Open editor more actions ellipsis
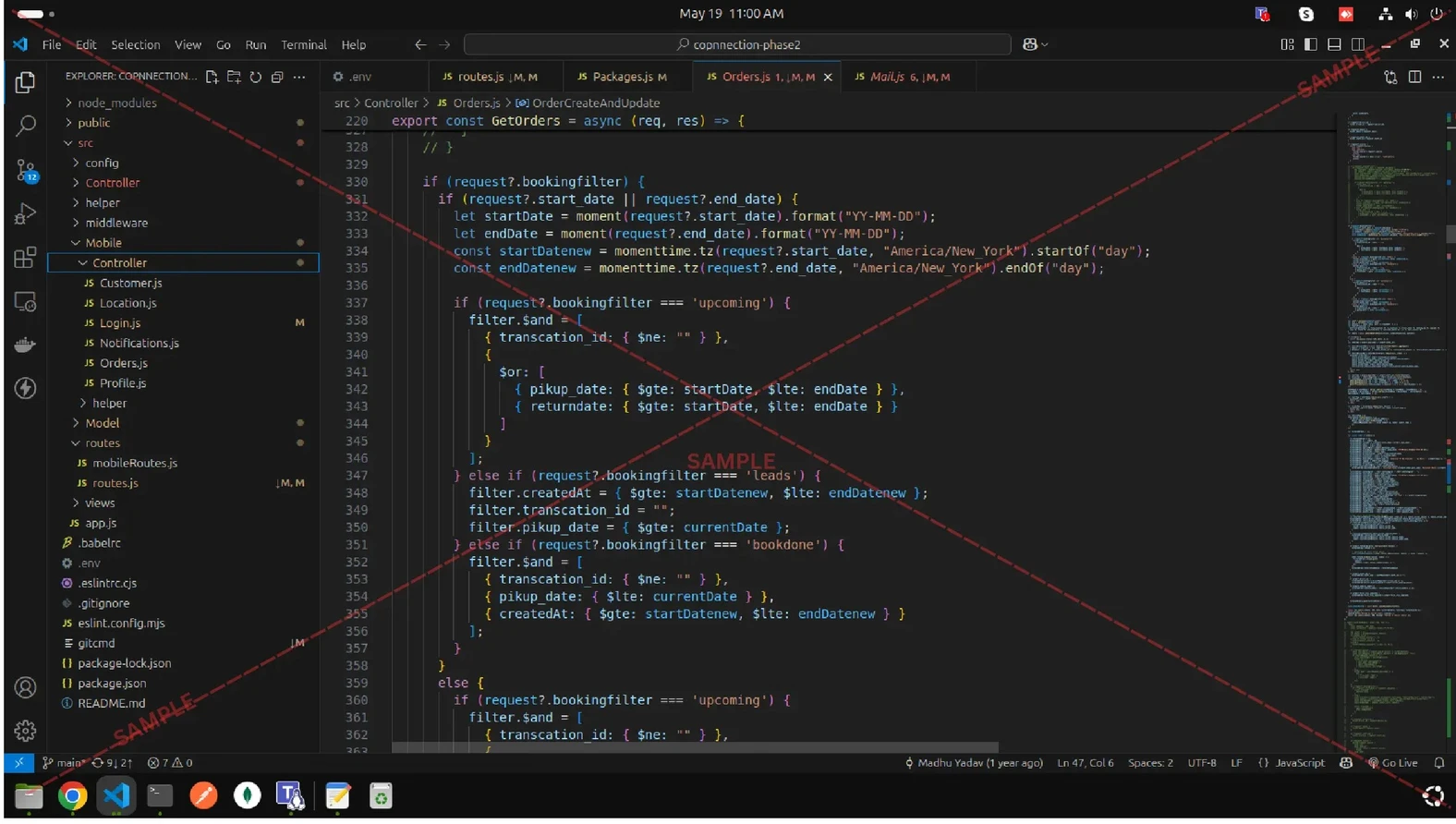Viewport: 1456px width, 824px height. pos(1438,77)
